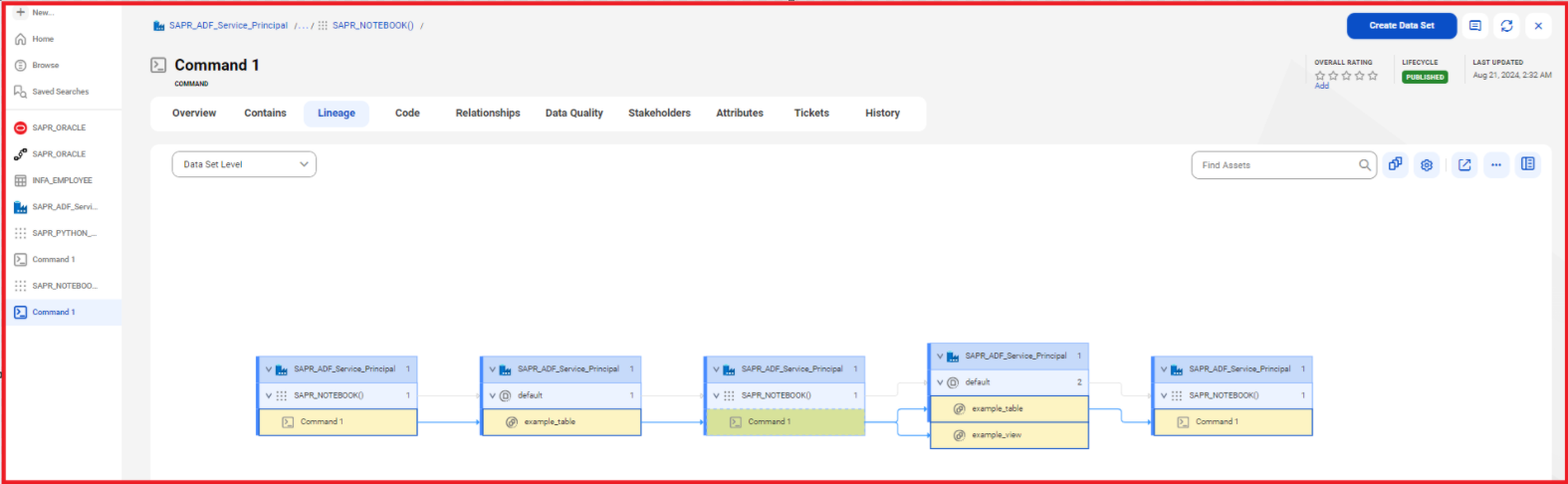Collapse SAPR_NOTEBOOK() in the rightmost lineage node
Image resolution: width=1568 pixels, height=484 pixels.
(1164, 395)
